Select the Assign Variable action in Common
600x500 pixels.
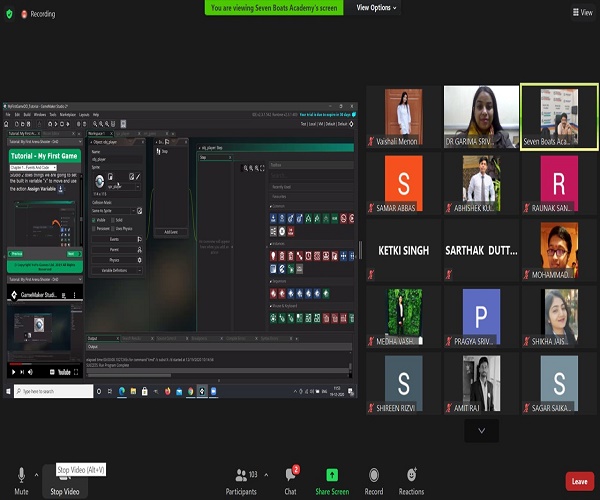[273, 218]
